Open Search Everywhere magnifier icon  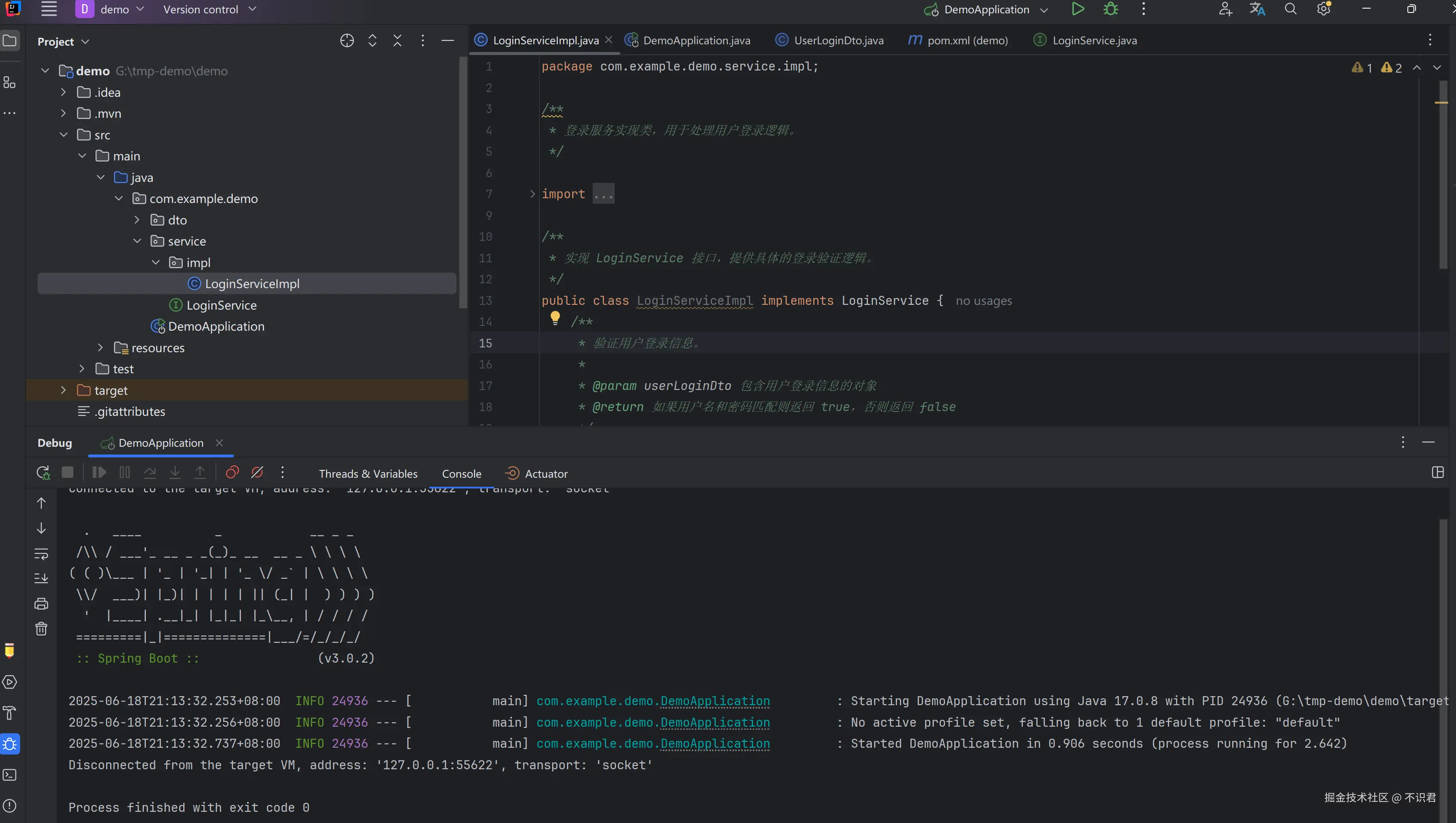pos(1290,9)
